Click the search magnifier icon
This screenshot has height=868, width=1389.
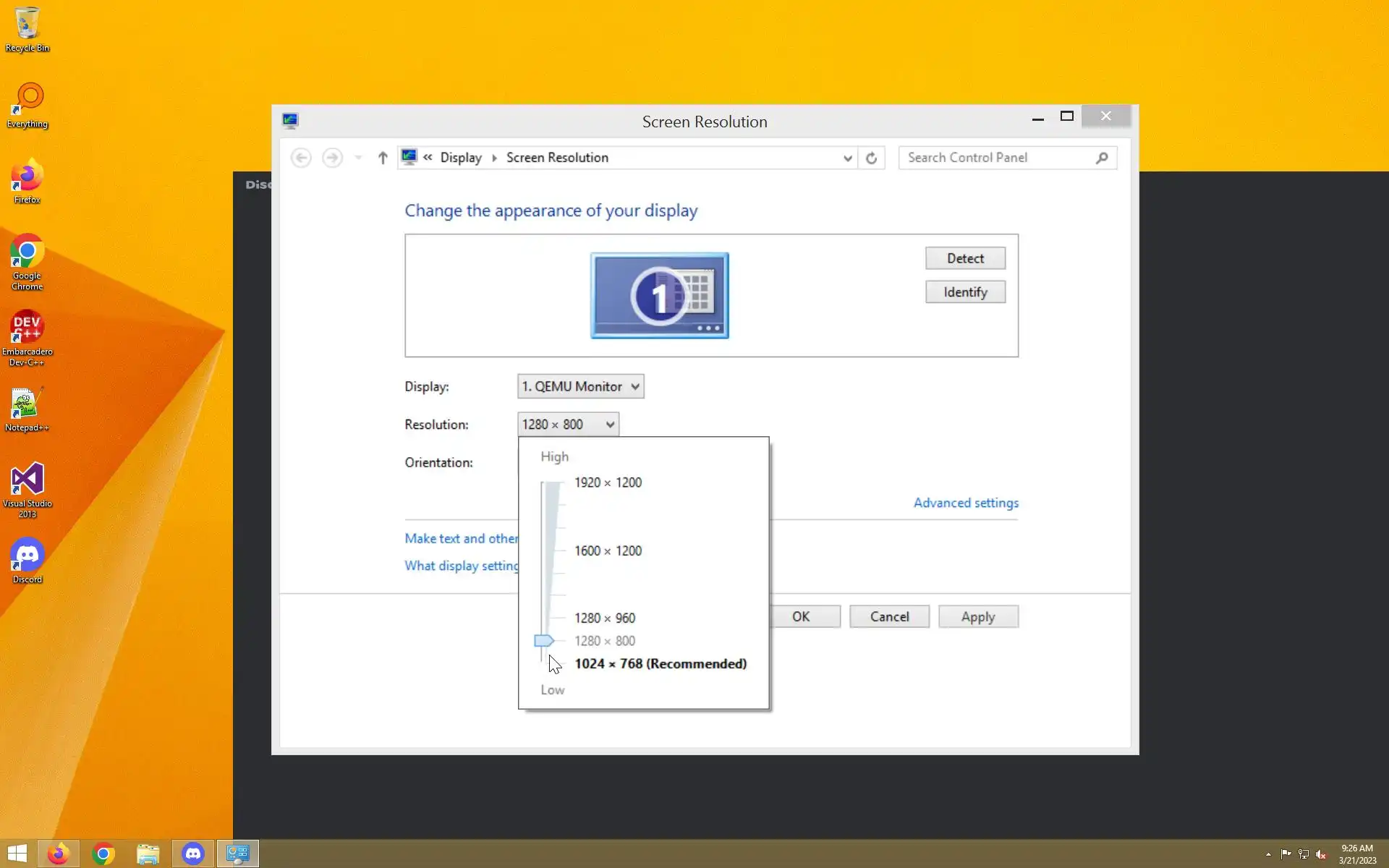1102,158
